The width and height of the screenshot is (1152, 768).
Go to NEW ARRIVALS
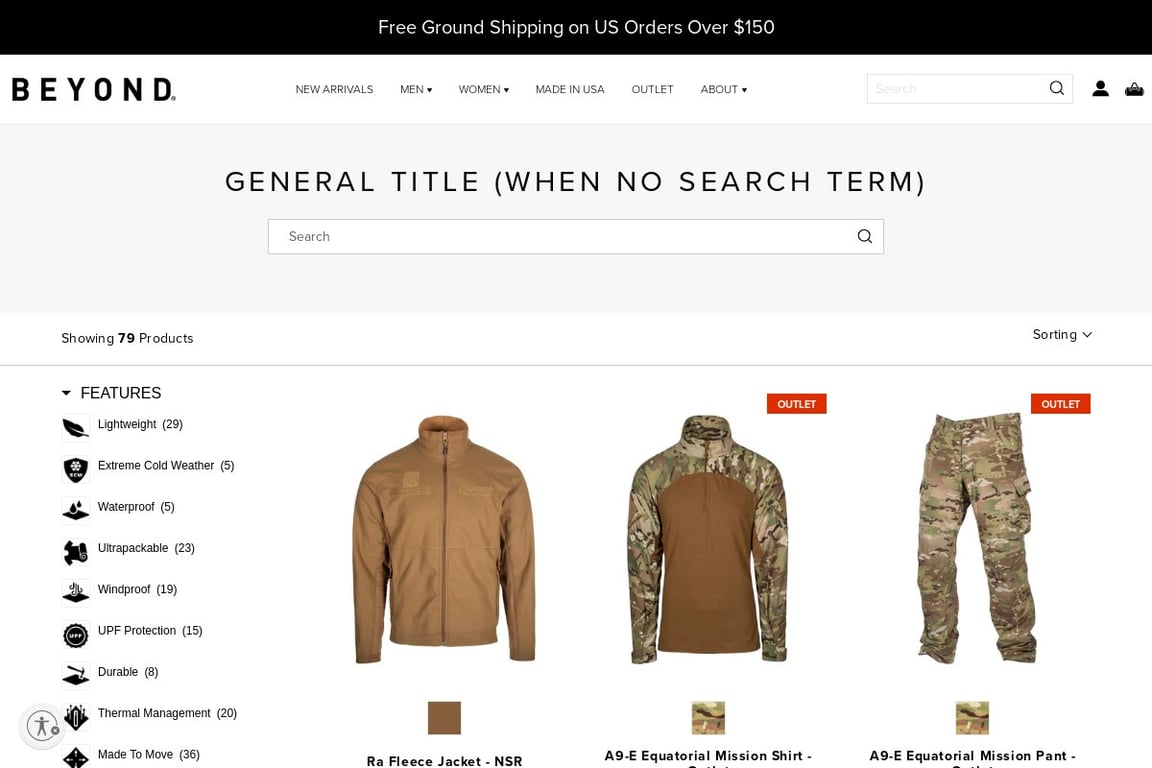pyautogui.click(x=334, y=89)
